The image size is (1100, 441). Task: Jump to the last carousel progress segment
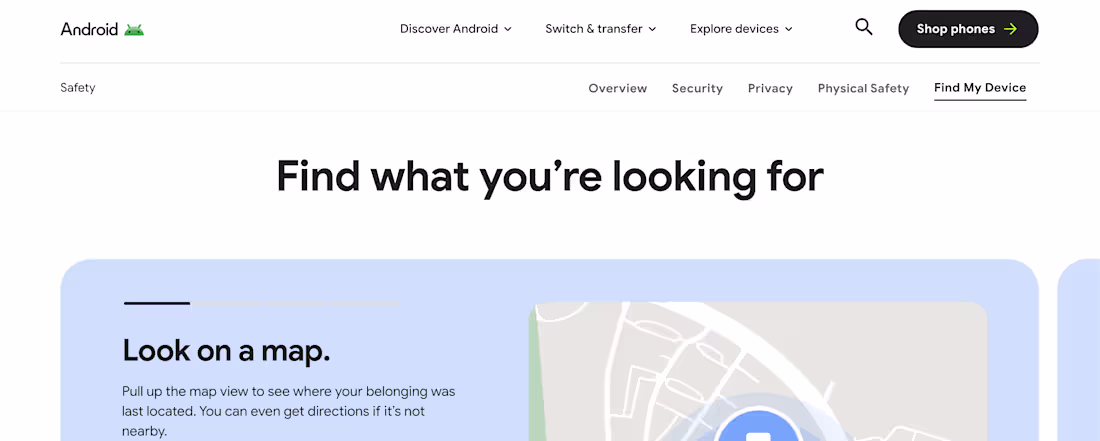pos(364,304)
